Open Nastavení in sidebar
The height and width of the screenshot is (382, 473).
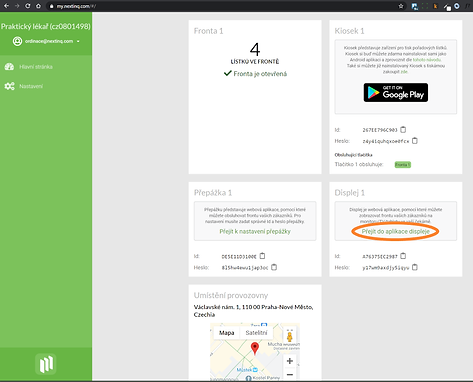pyautogui.click(x=31, y=86)
